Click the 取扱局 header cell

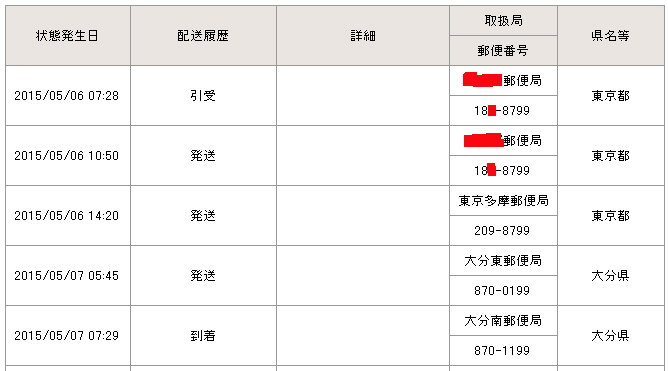pyautogui.click(x=503, y=21)
